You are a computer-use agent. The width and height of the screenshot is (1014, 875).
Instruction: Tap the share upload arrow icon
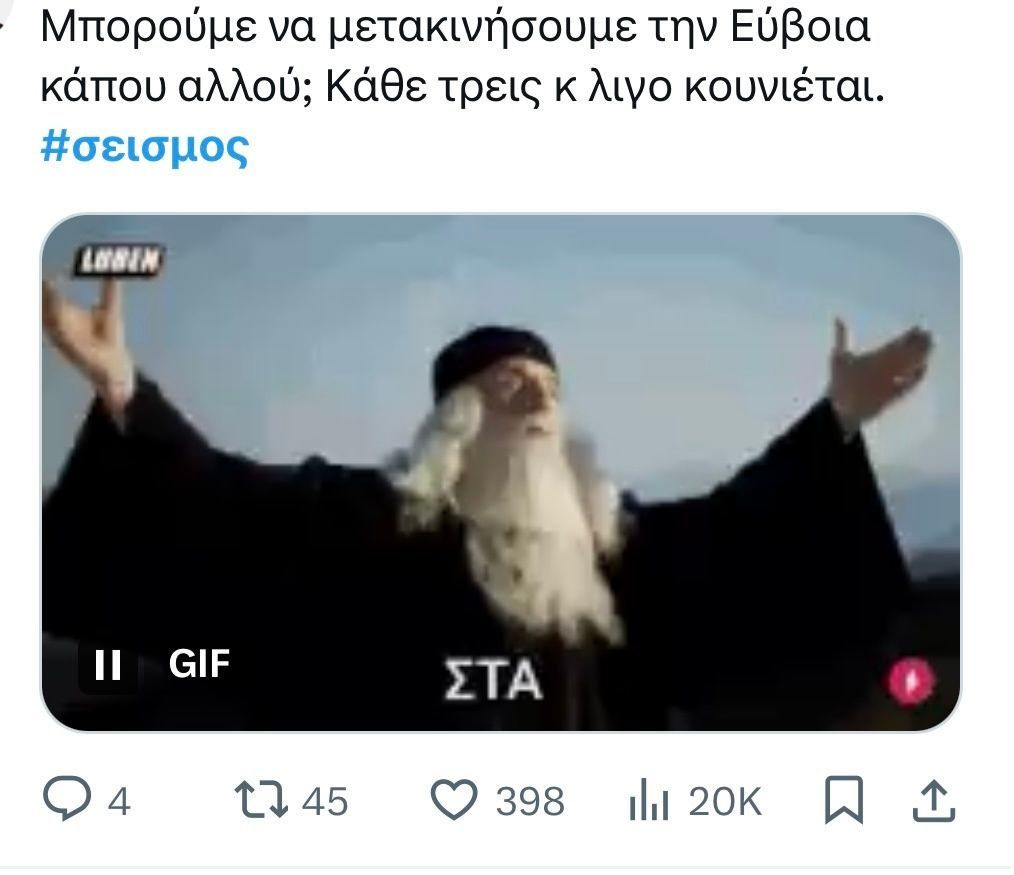tap(934, 800)
